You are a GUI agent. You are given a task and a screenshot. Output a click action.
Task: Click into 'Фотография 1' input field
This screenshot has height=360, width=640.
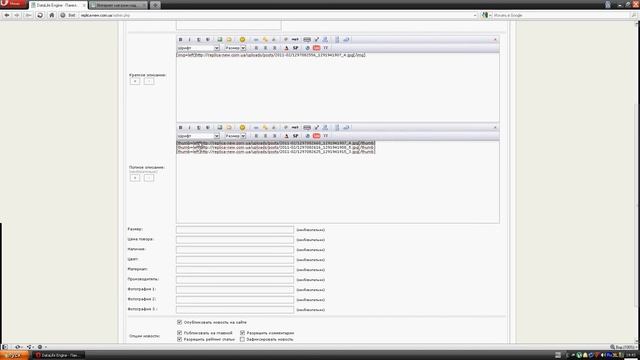tap(235, 289)
